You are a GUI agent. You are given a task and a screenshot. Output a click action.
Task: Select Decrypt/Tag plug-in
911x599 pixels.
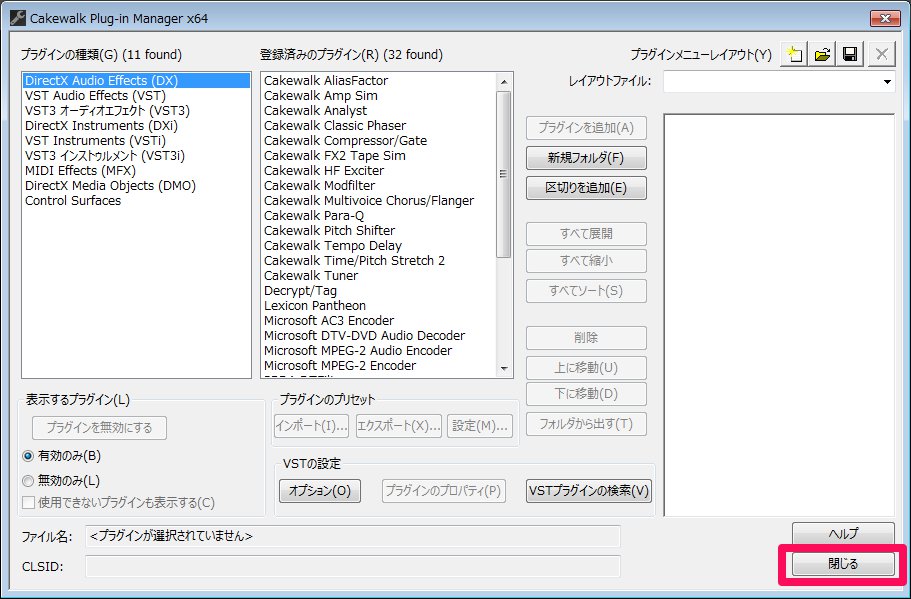[x=379, y=291]
